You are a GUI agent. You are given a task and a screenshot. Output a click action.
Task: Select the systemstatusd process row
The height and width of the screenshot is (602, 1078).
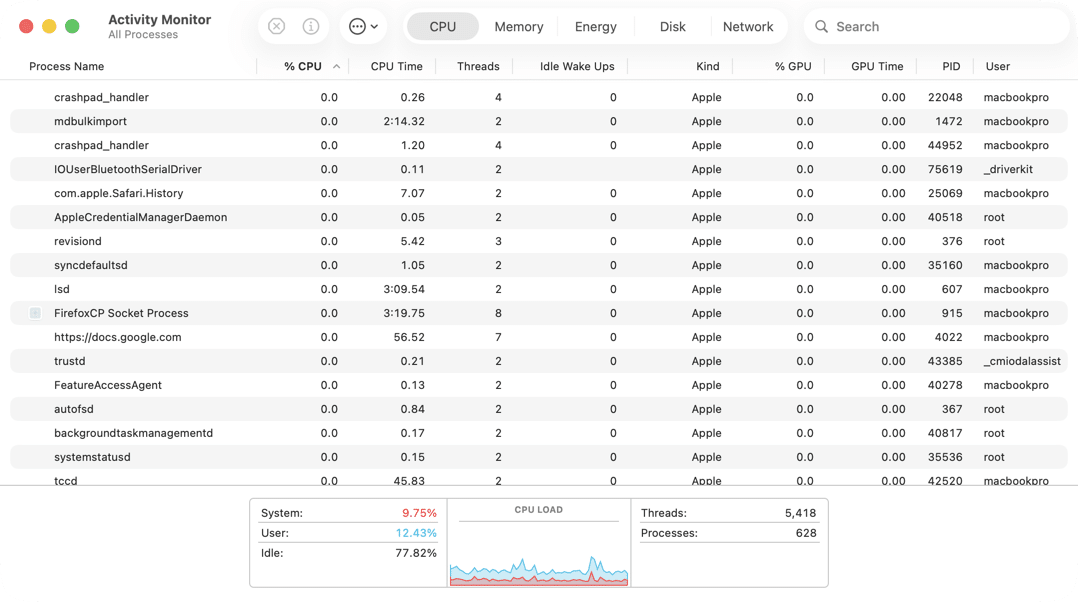[x=539, y=458]
